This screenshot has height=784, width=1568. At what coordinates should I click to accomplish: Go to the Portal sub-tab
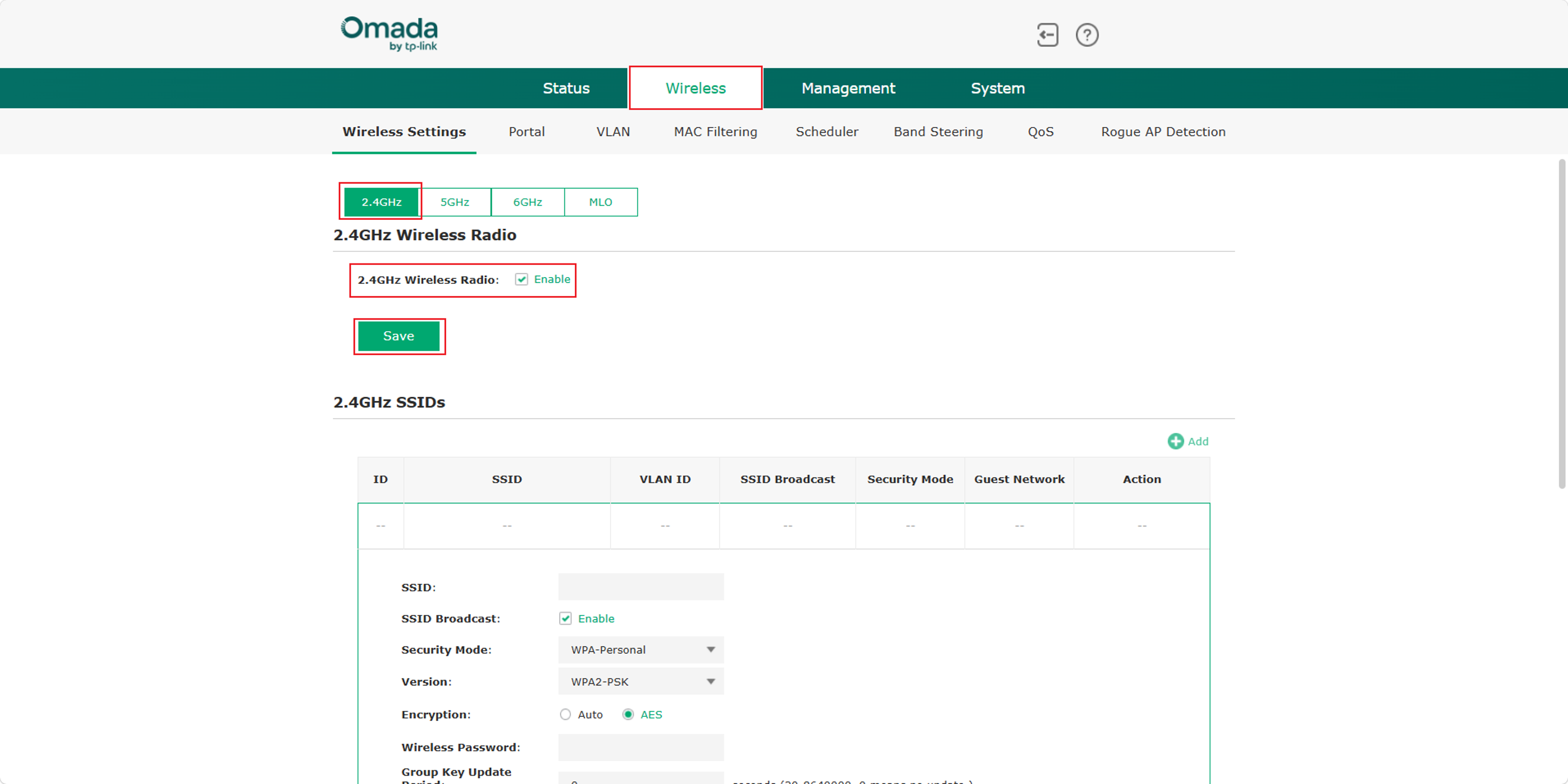tap(527, 132)
